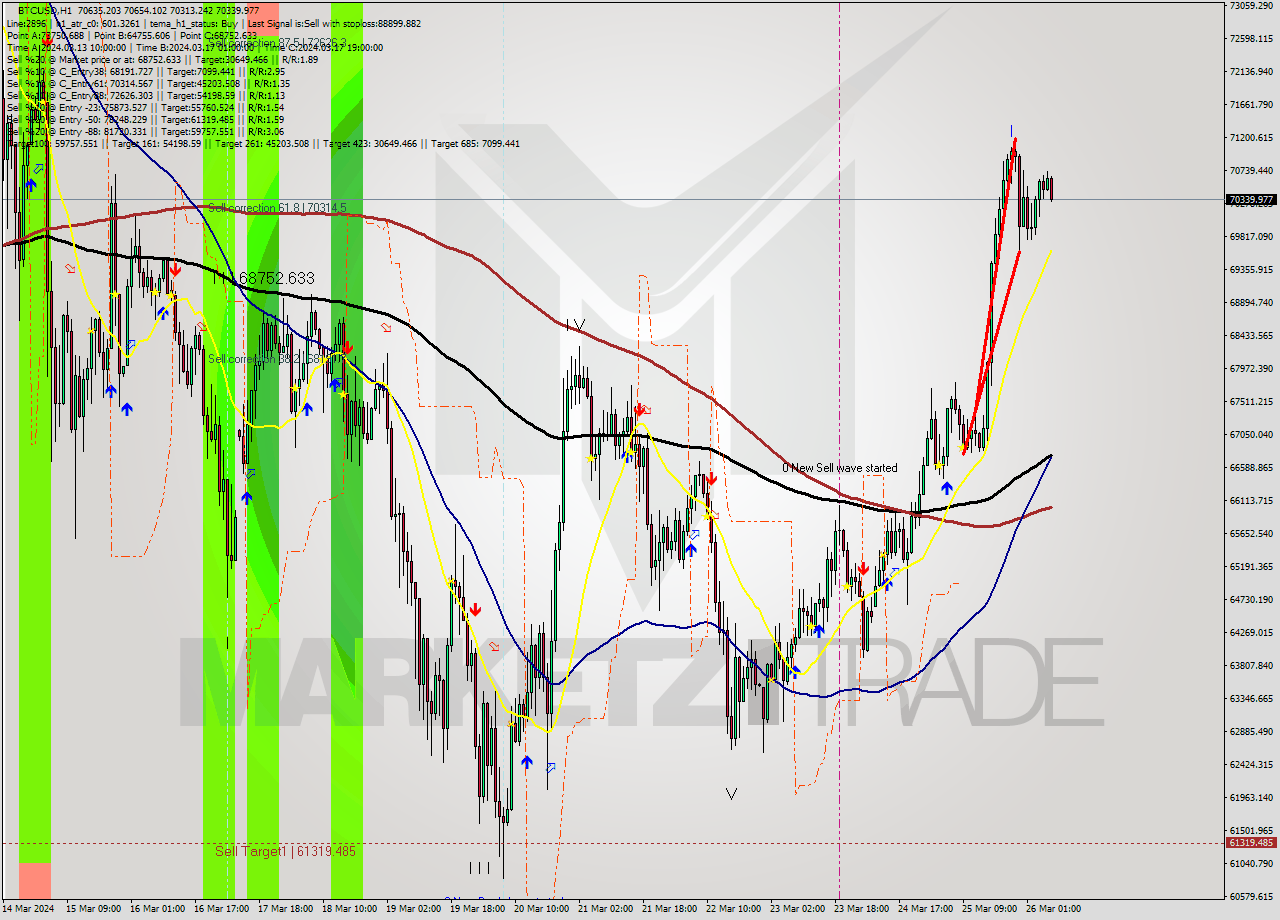This screenshot has height=920, width=1280.
Task: Select the current price tag 70339.977
Action: point(1250,199)
